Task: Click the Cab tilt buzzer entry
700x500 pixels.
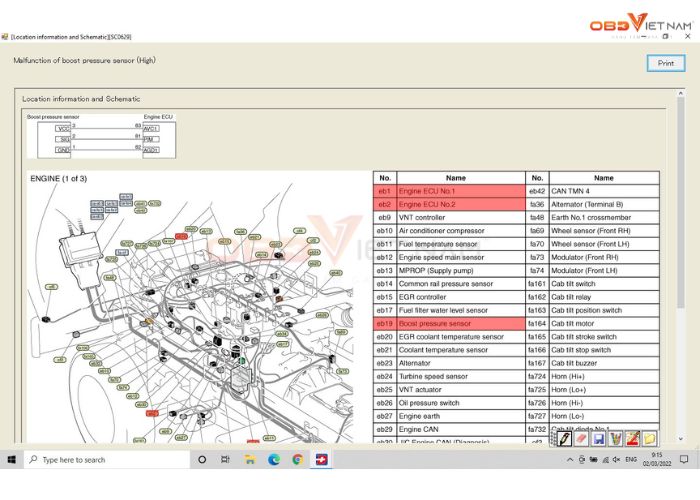Action: pos(574,363)
